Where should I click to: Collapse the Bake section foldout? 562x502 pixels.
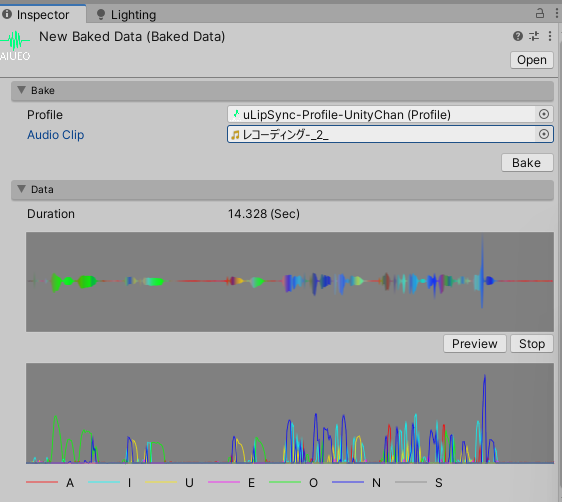(x=22, y=90)
